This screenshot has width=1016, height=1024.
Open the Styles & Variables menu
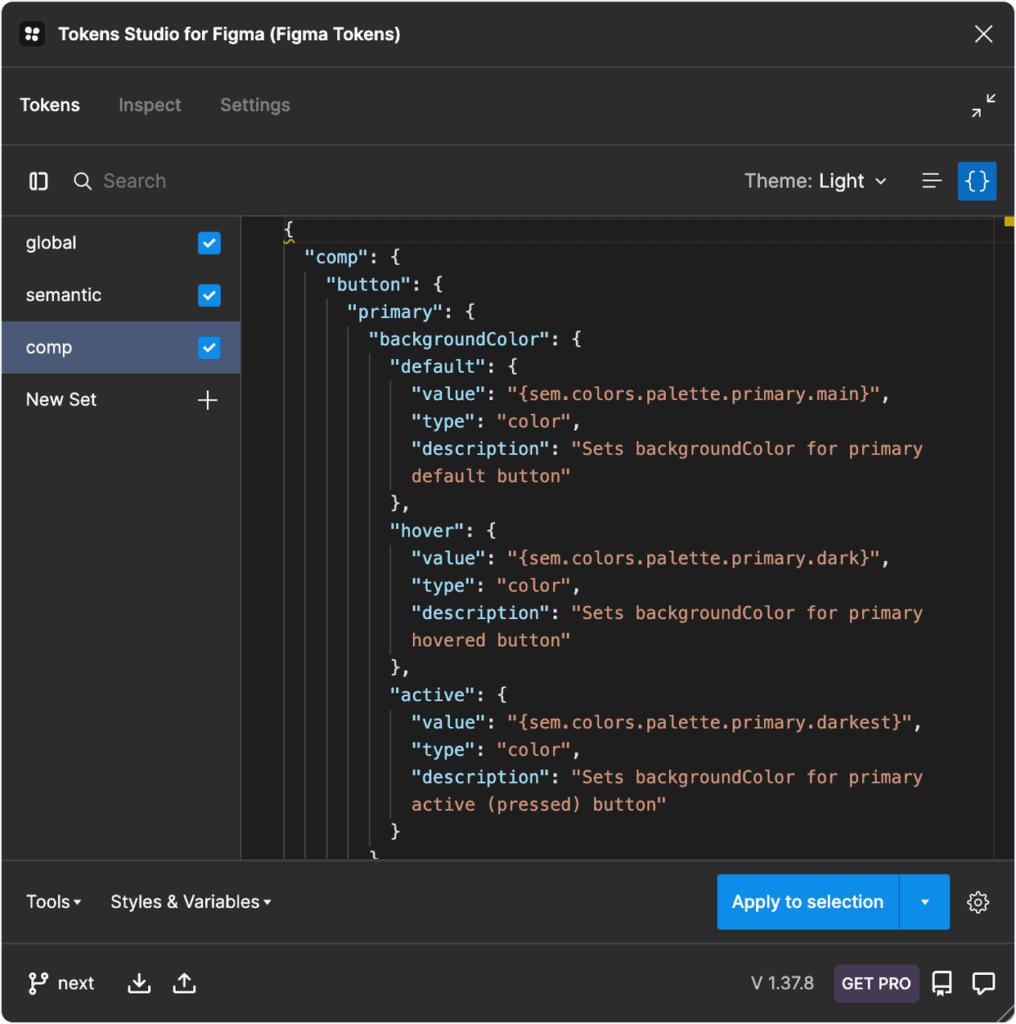coord(191,902)
